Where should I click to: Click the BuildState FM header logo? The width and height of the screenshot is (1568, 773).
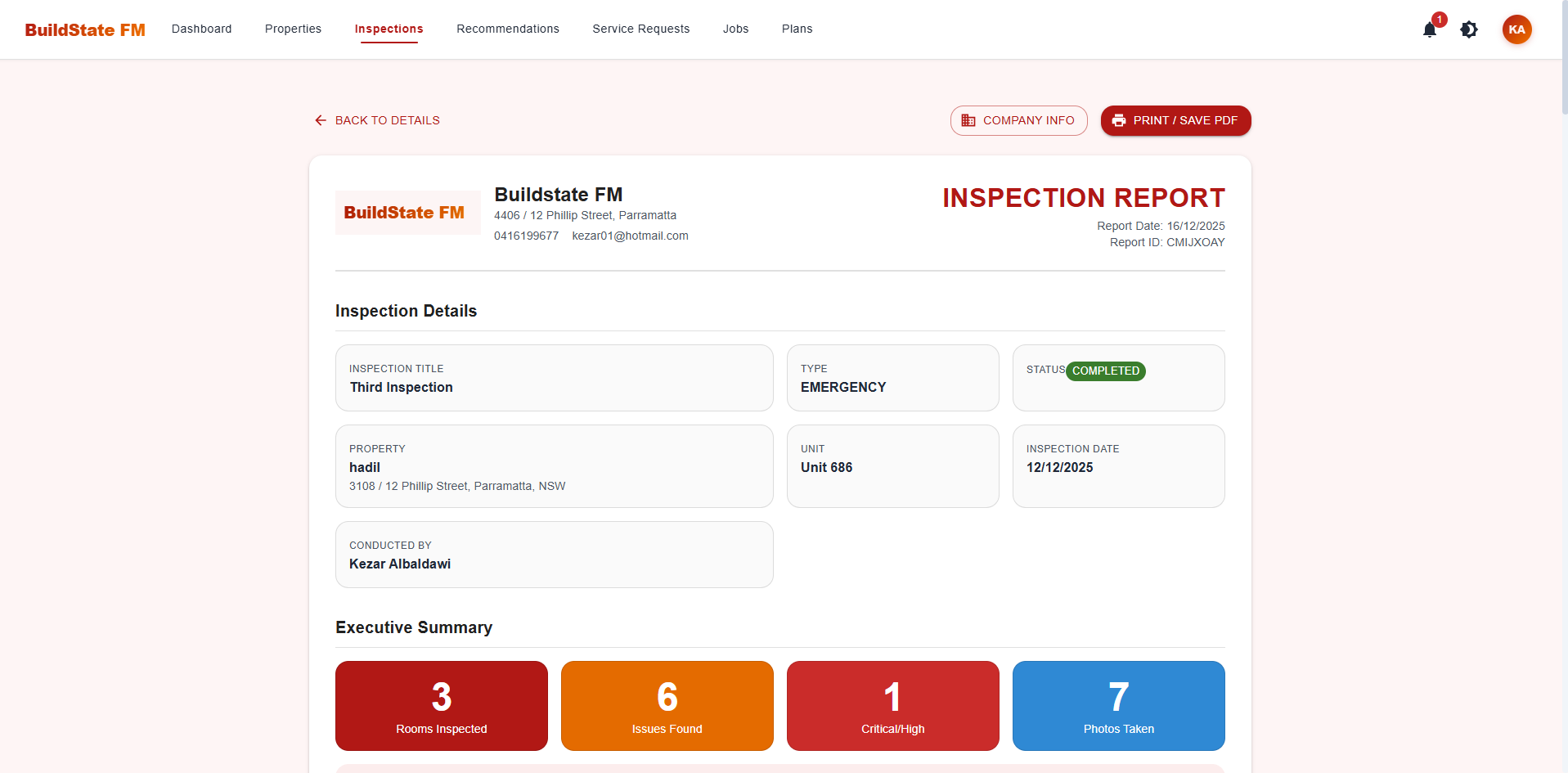click(x=85, y=29)
